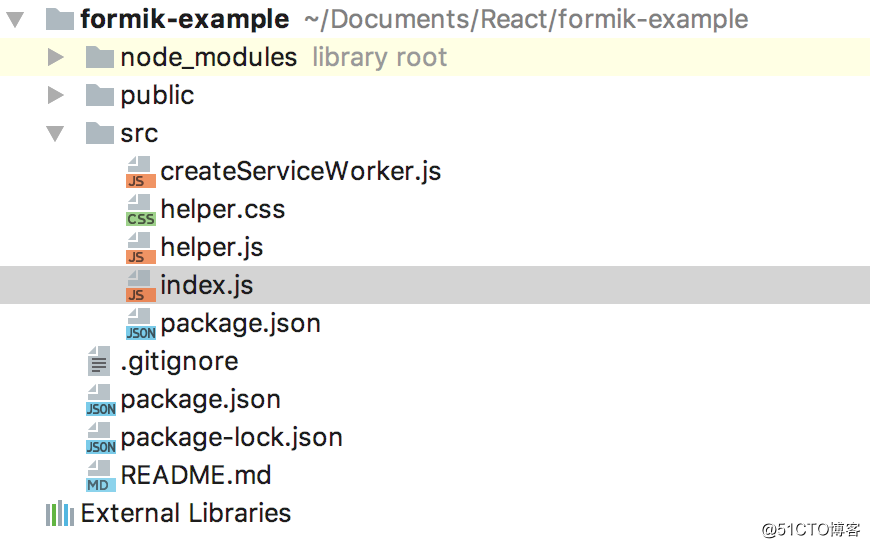Click the ~/Documents/React/formik-example path text
Screen dimensions: 870x548
pos(526,19)
